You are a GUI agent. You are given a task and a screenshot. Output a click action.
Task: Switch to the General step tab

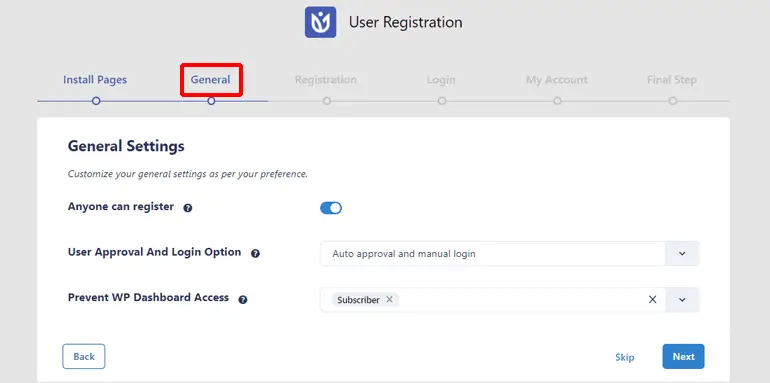(211, 80)
